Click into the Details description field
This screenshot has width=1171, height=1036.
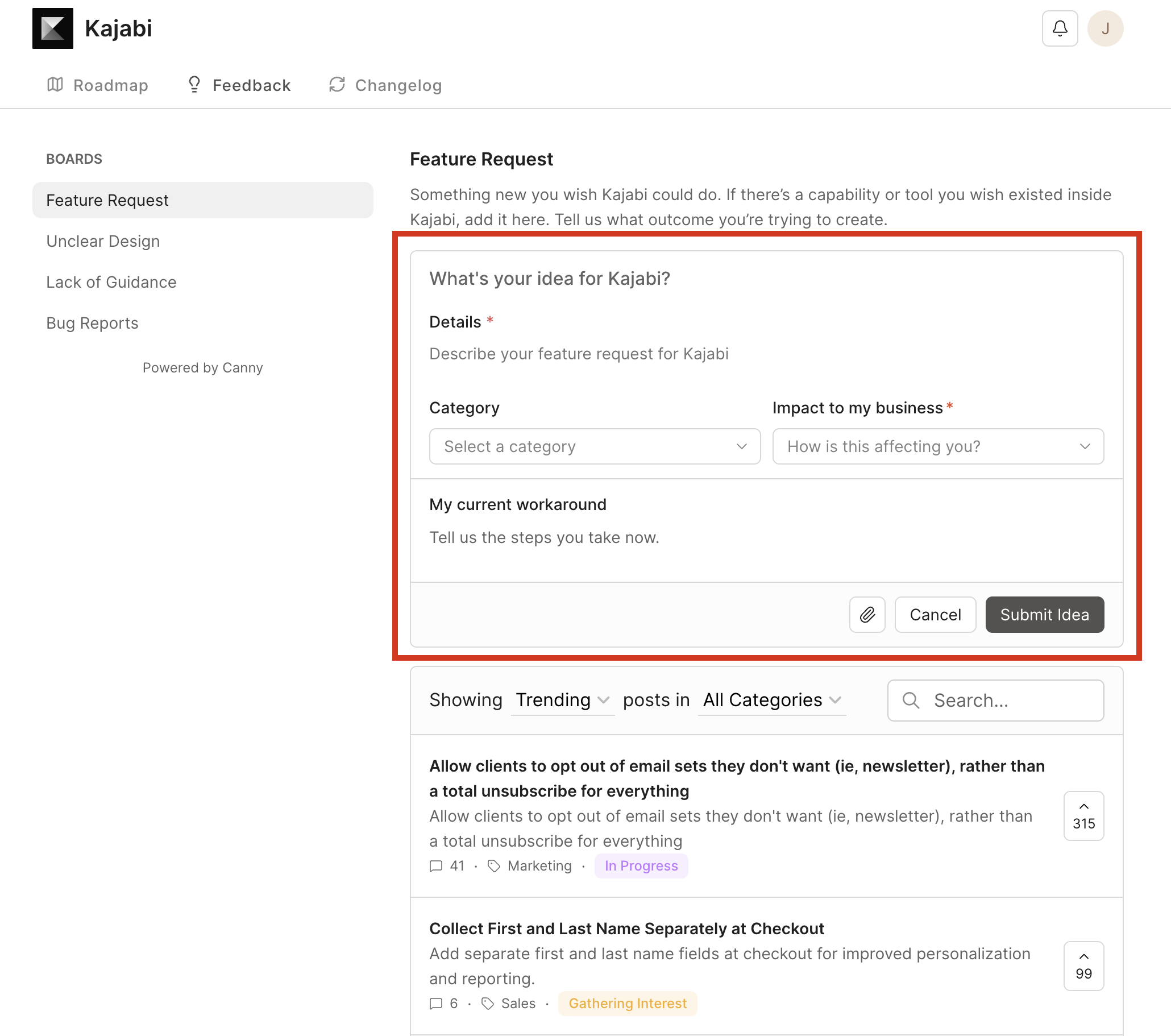[766, 354]
